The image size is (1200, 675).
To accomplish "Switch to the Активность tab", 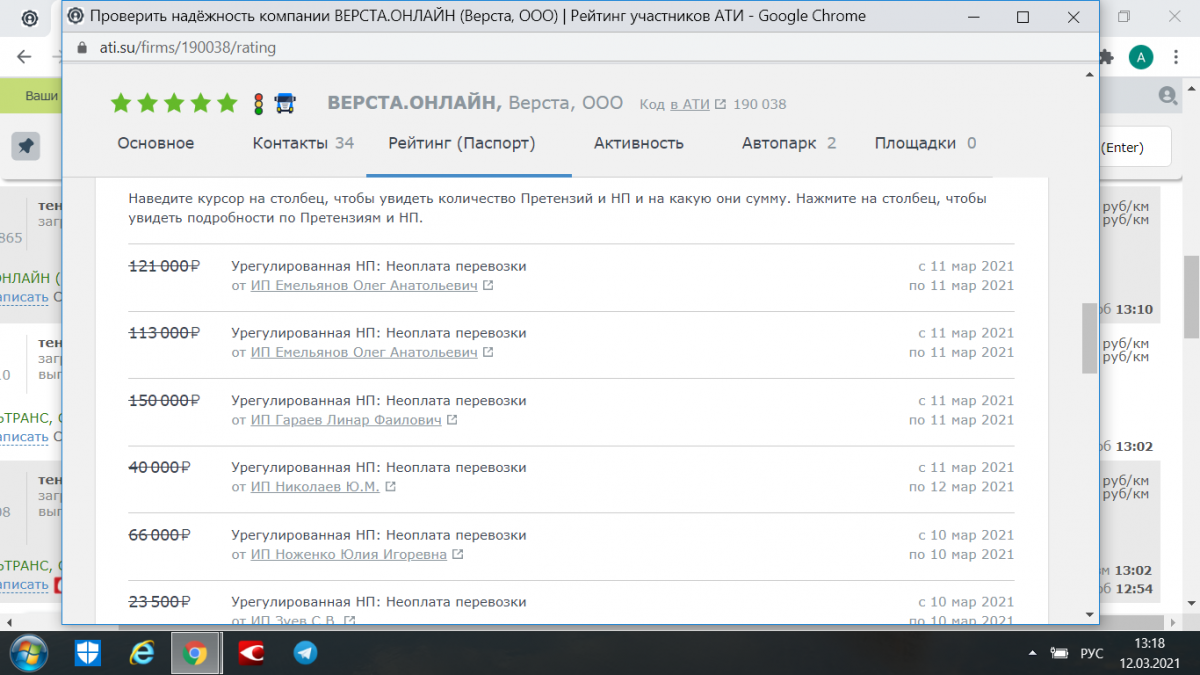I will 638,143.
